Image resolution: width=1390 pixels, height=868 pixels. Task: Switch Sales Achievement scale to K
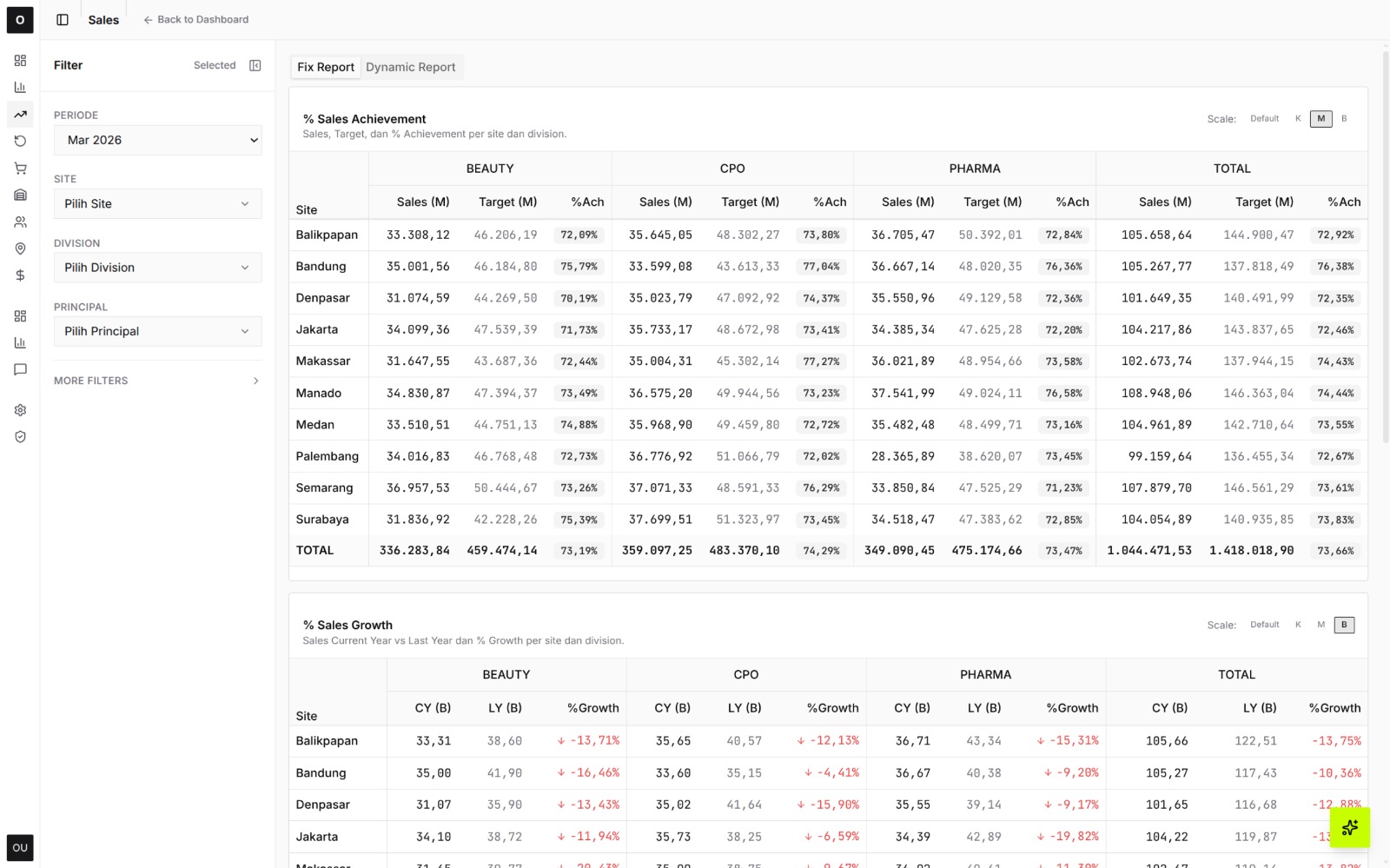click(1298, 118)
